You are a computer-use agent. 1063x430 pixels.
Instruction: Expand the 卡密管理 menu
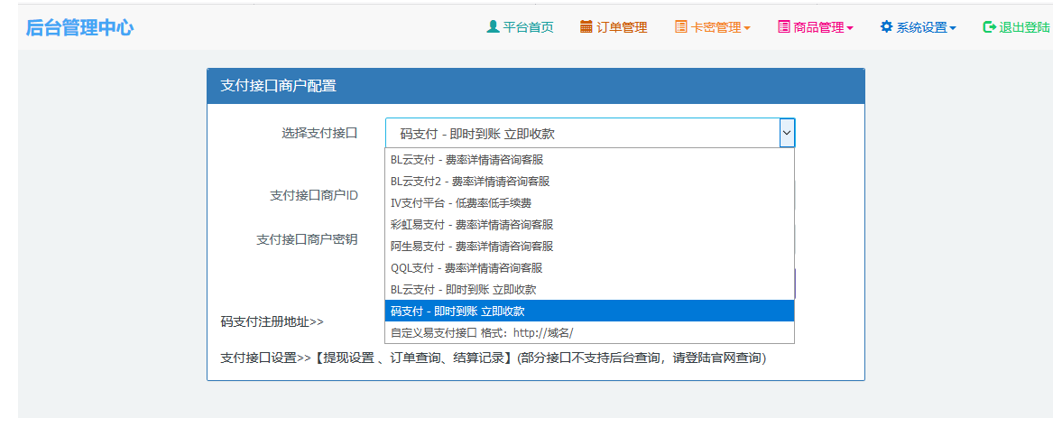click(713, 27)
